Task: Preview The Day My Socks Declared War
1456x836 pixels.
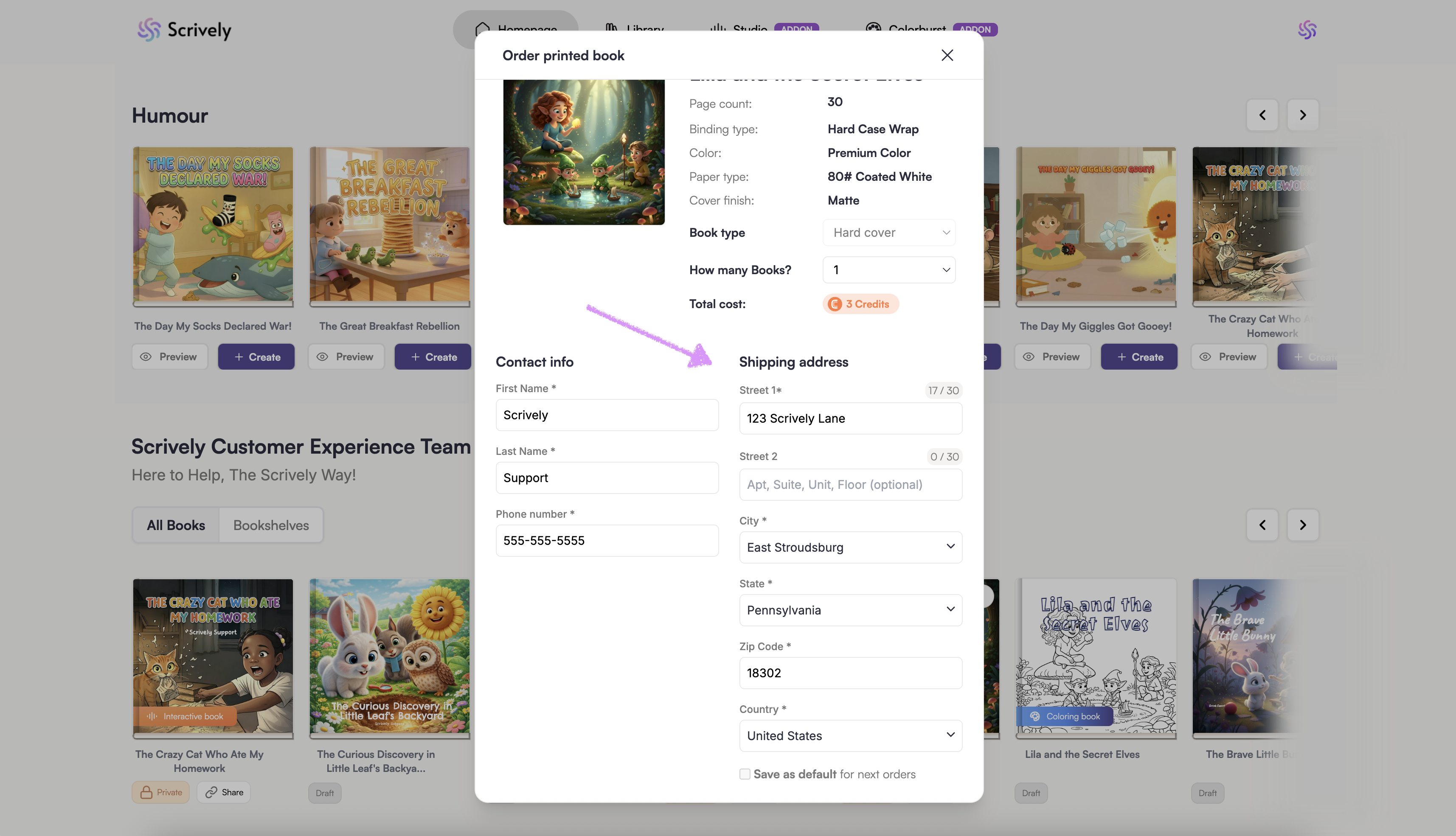Action: click(169, 356)
